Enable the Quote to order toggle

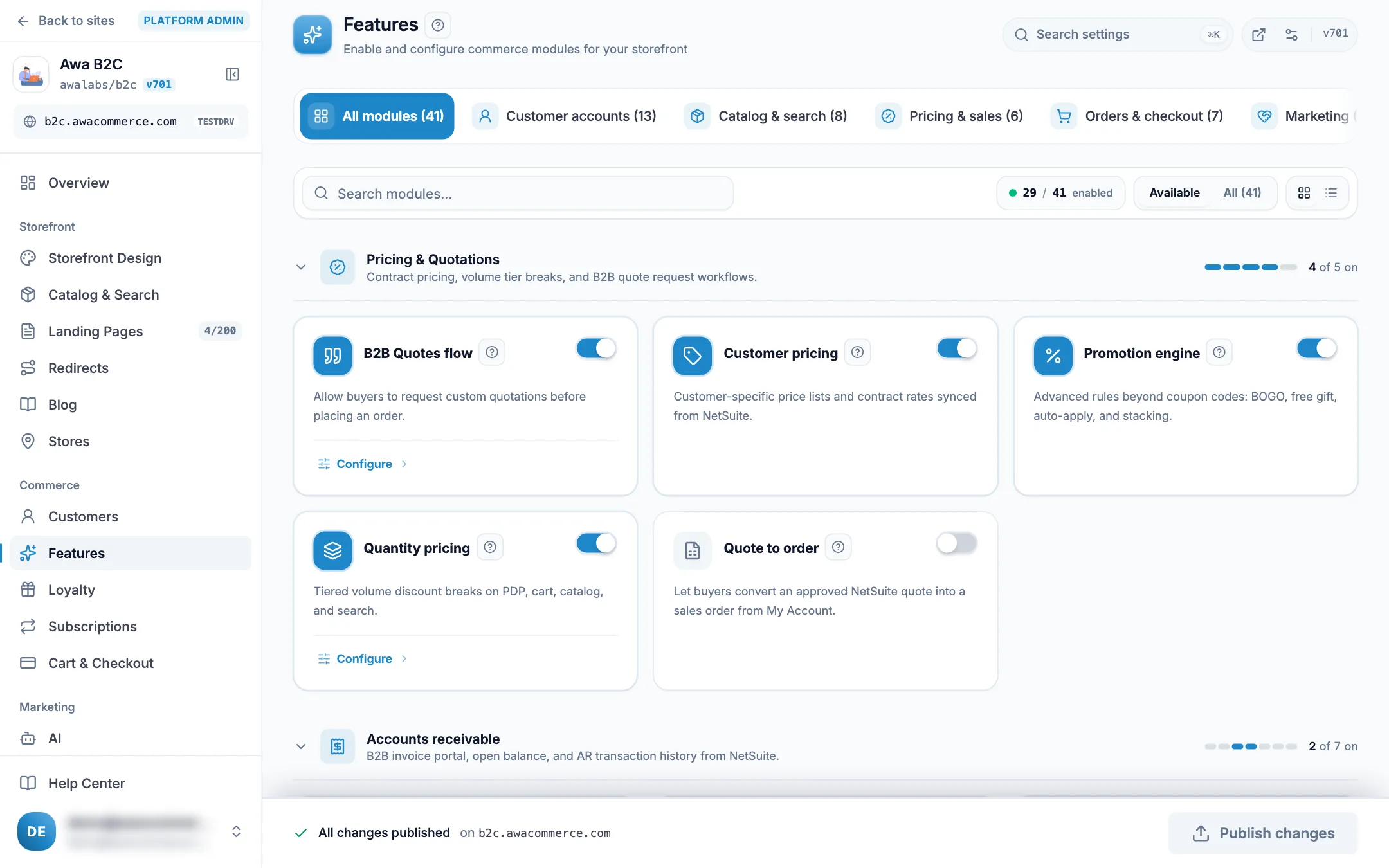(x=957, y=543)
